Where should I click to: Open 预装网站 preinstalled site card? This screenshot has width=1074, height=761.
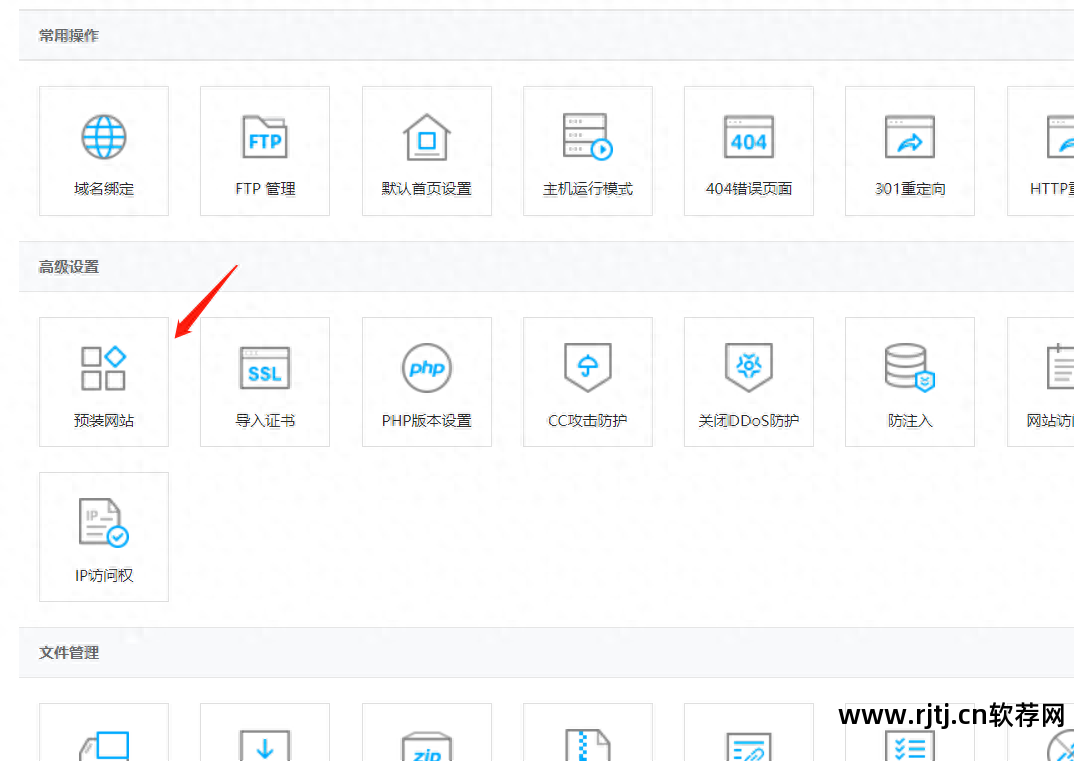coord(103,382)
